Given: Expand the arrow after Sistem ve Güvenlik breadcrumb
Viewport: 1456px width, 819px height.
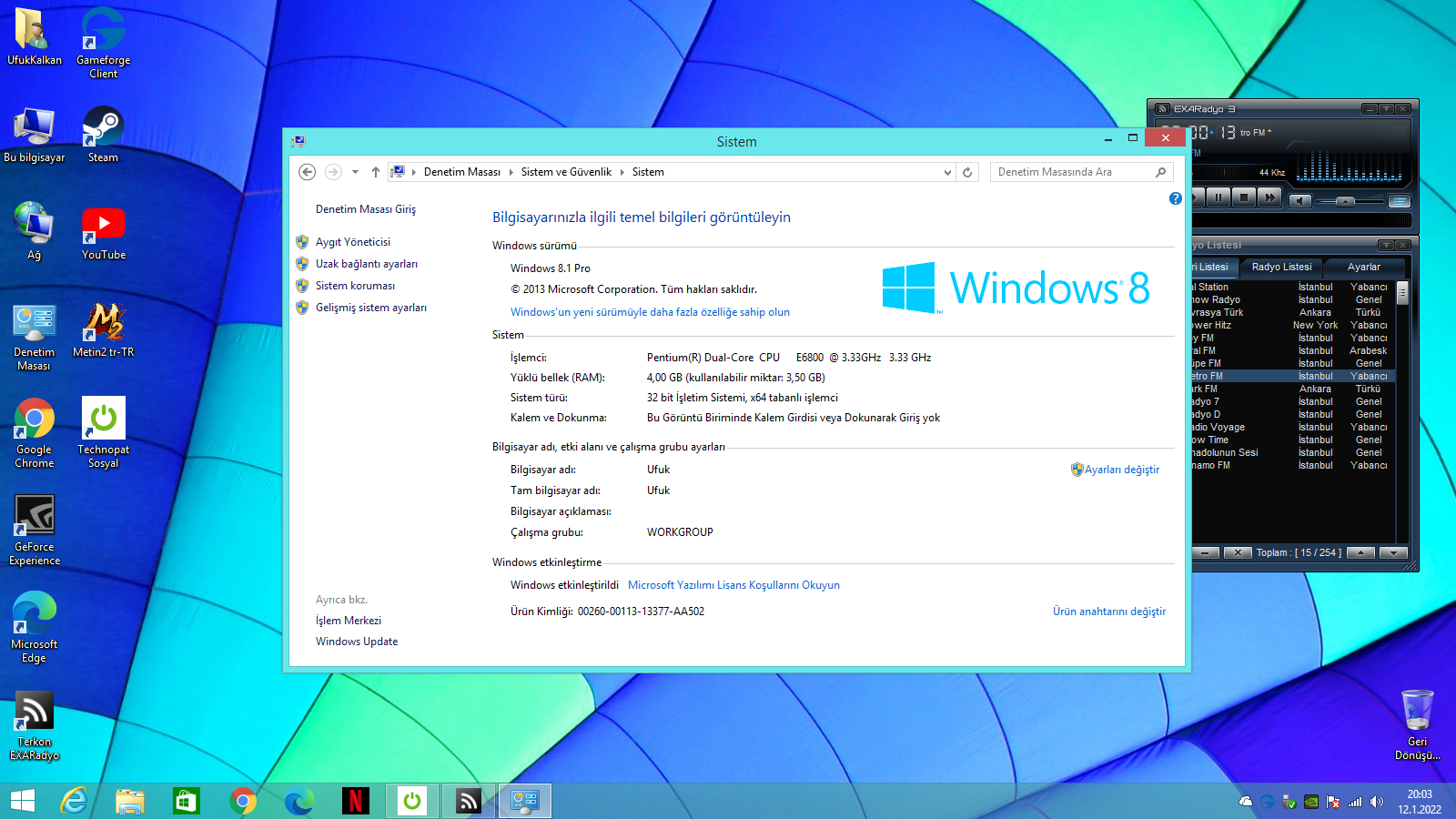Looking at the screenshot, I should pyautogui.click(x=622, y=172).
